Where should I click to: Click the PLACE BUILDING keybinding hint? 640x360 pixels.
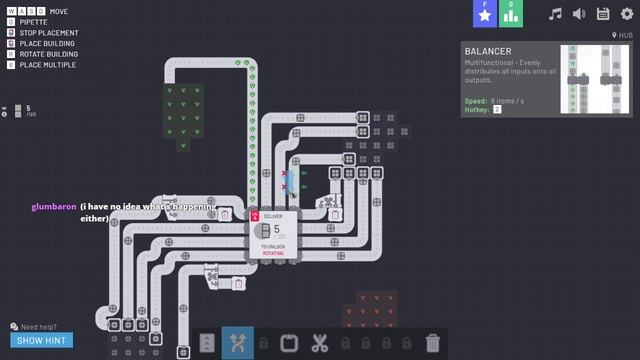(47, 43)
